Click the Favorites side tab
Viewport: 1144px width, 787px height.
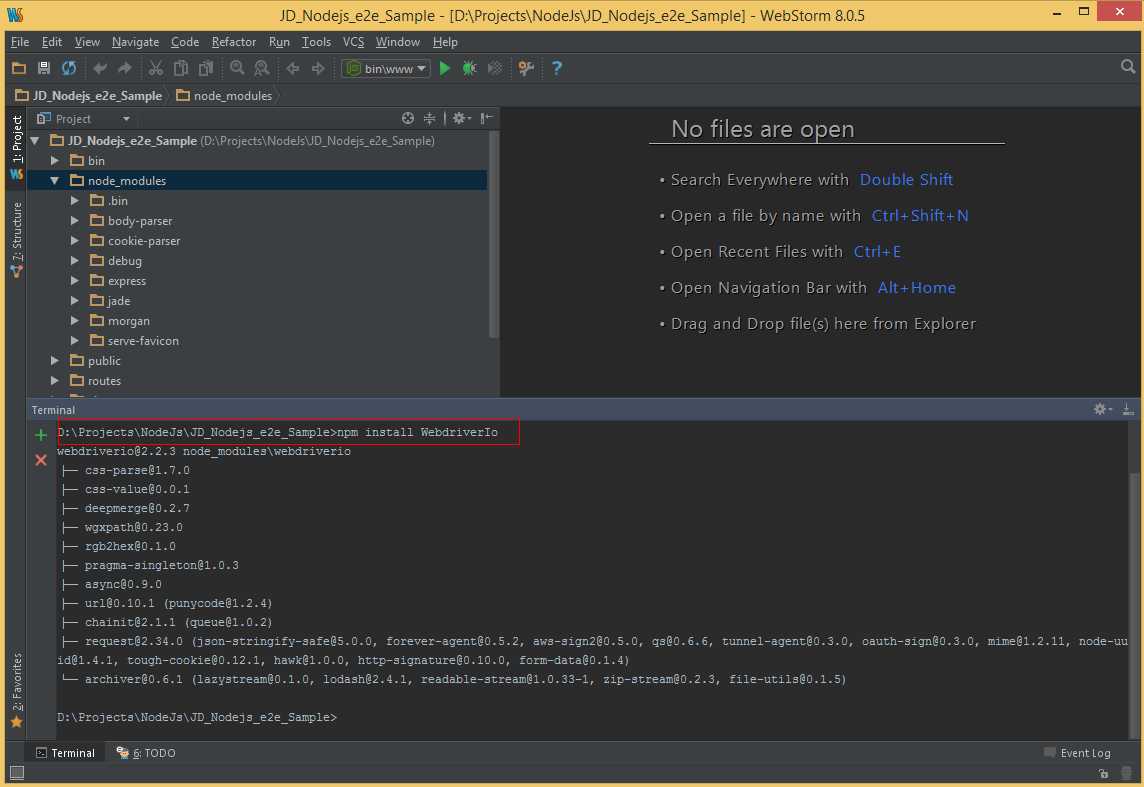pyautogui.click(x=16, y=690)
